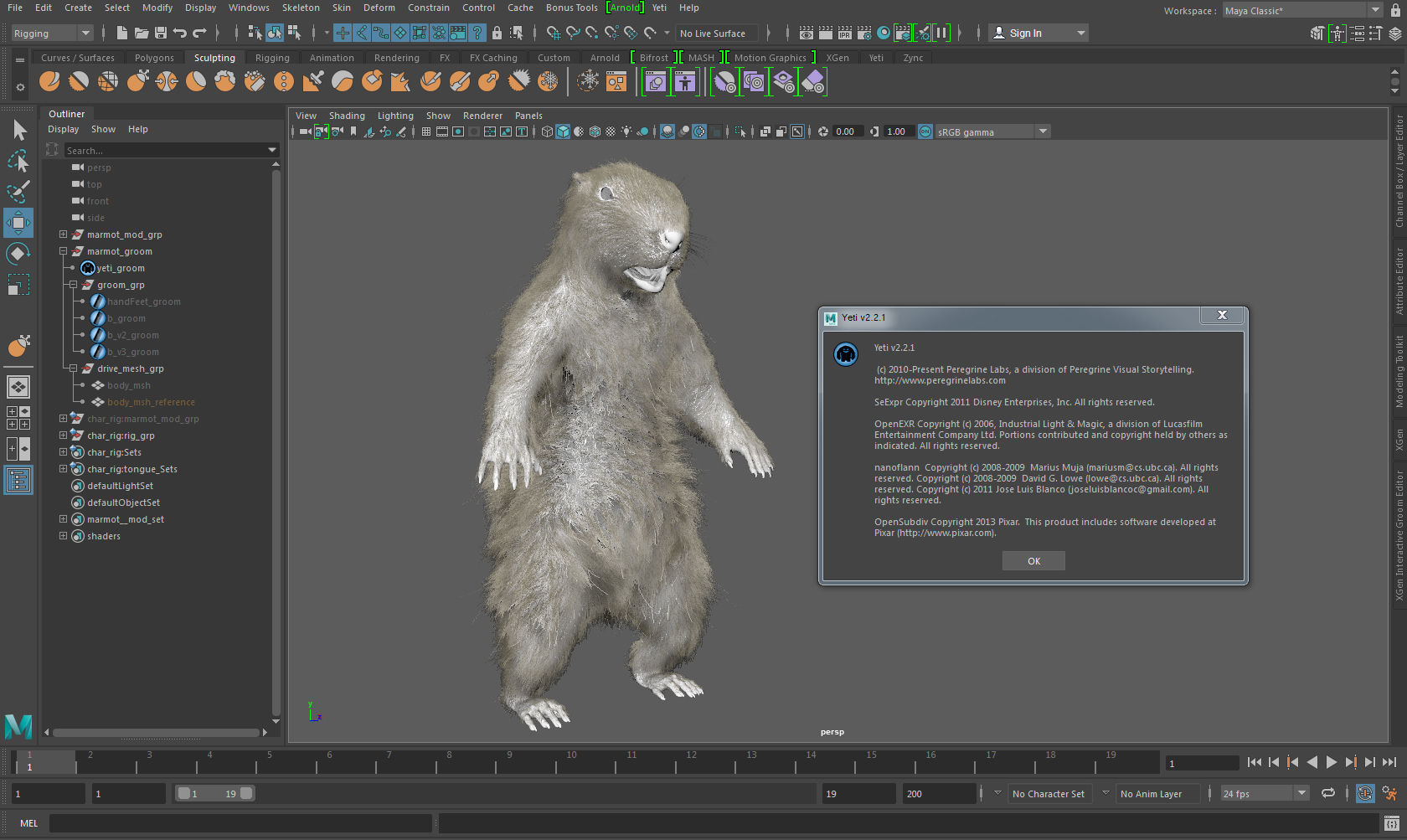Open the Script Editor icon

[1392, 823]
